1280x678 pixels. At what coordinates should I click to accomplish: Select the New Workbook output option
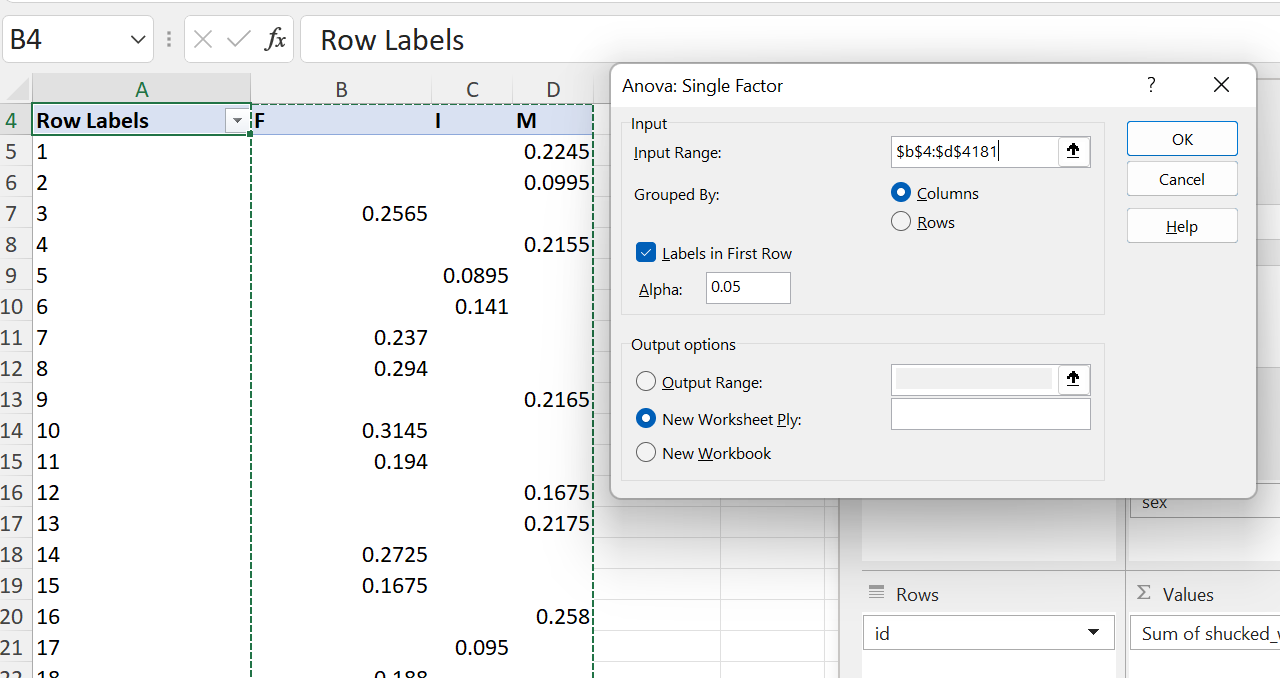pos(646,453)
